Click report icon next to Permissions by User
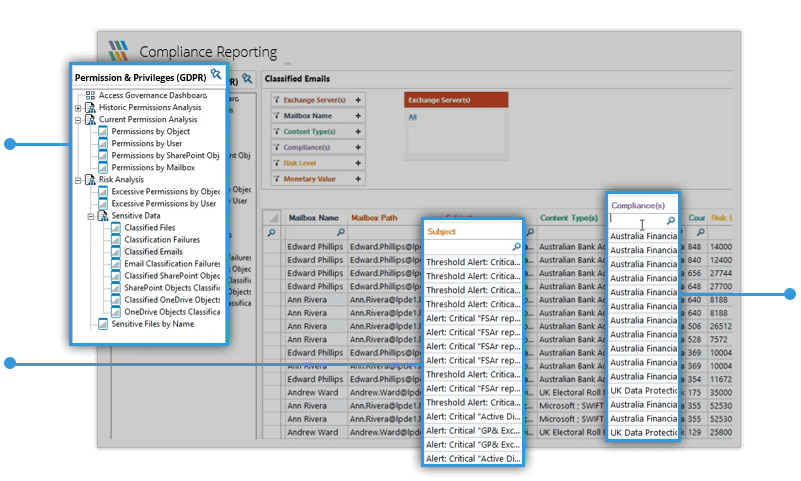The width and height of the screenshot is (801, 481). (103, 143)
